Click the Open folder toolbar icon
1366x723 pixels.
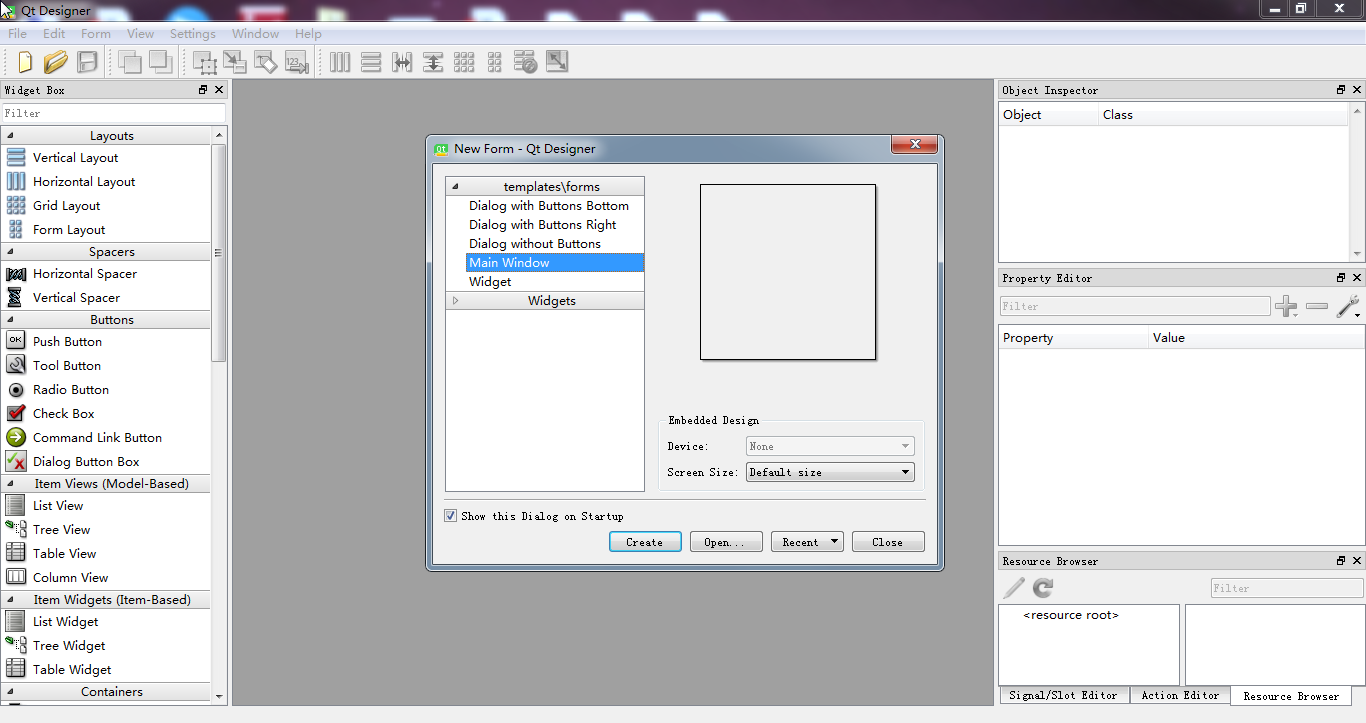pyautogui.click(x=56, y=62)
